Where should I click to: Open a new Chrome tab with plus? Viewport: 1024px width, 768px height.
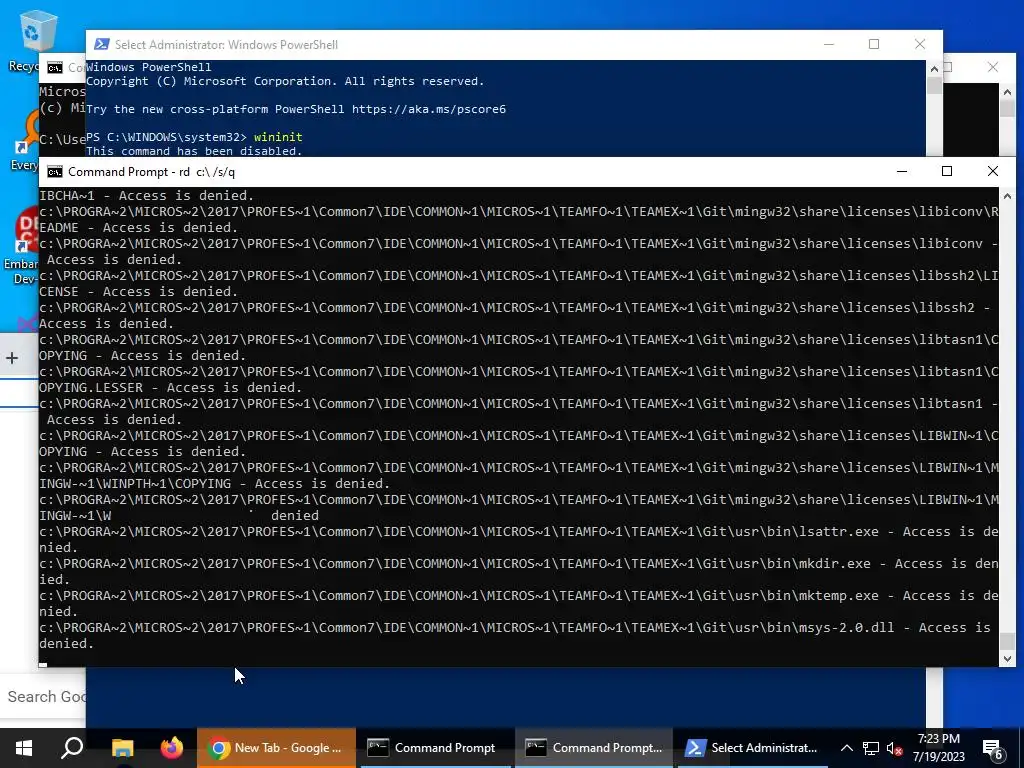point(12,358)
